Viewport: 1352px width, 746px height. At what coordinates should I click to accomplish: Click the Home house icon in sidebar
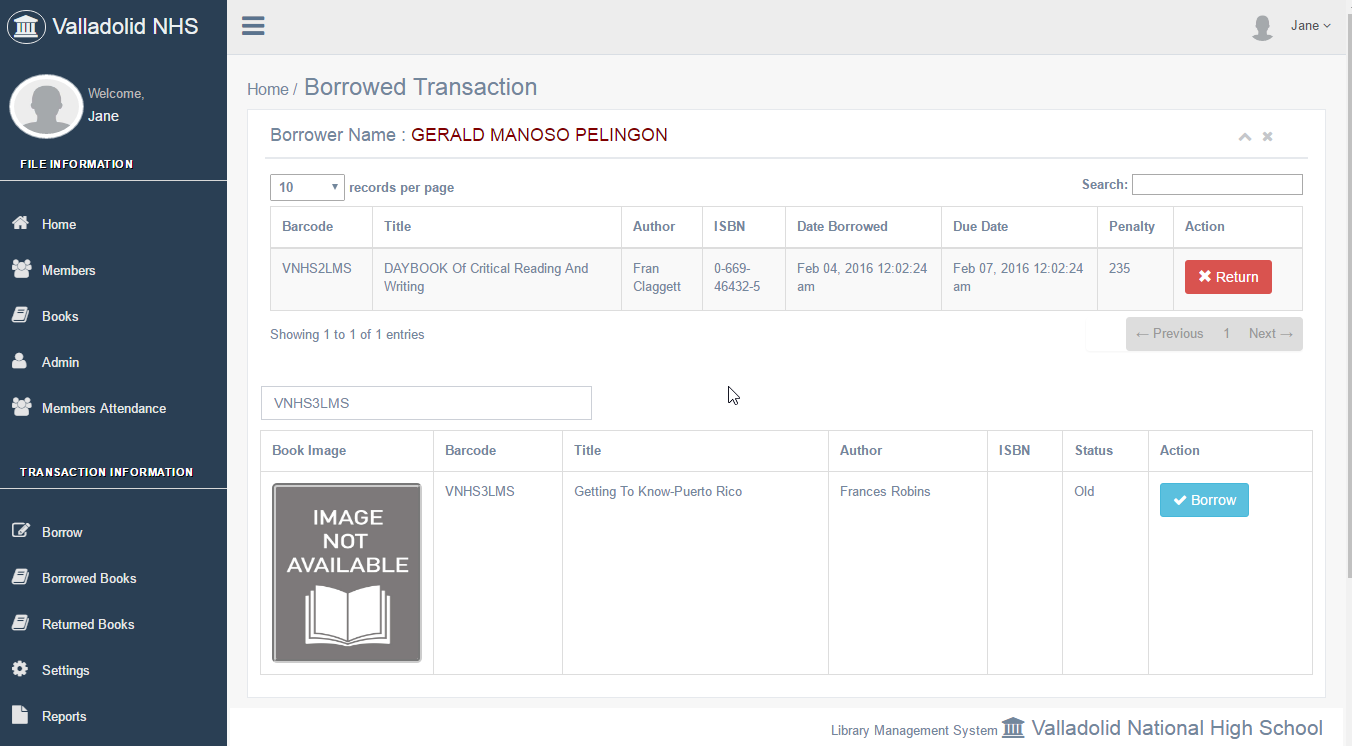click(x=20, y=224)
